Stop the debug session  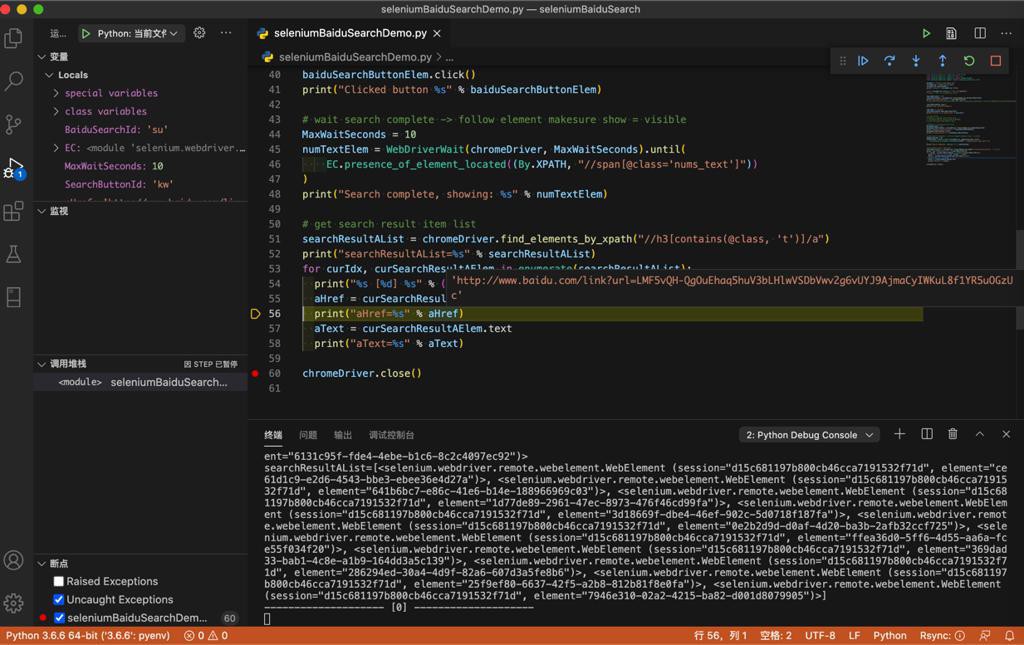[995, 61]
